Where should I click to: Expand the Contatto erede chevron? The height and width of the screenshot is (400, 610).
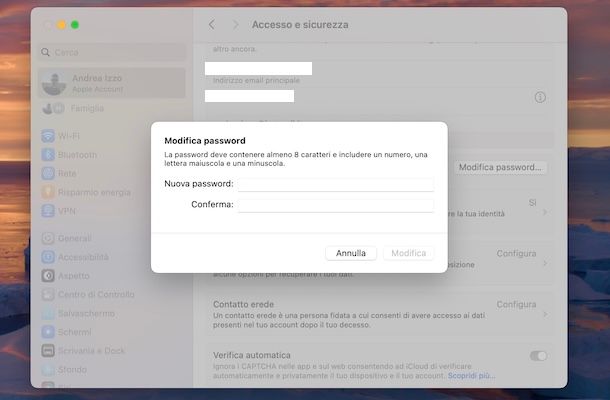[x=545, y=314]
